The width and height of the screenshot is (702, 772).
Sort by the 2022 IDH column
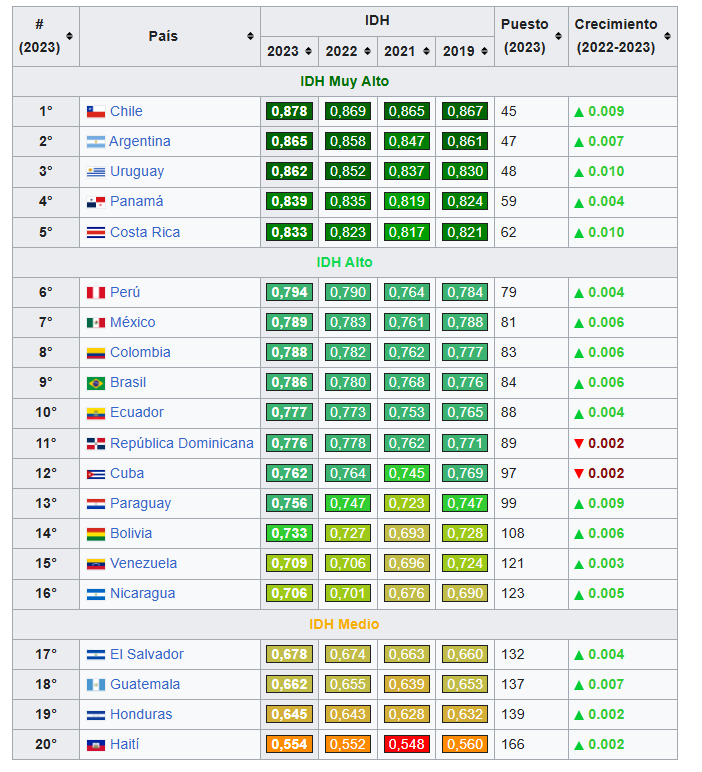pyautogui.click(x=367, y=51)
